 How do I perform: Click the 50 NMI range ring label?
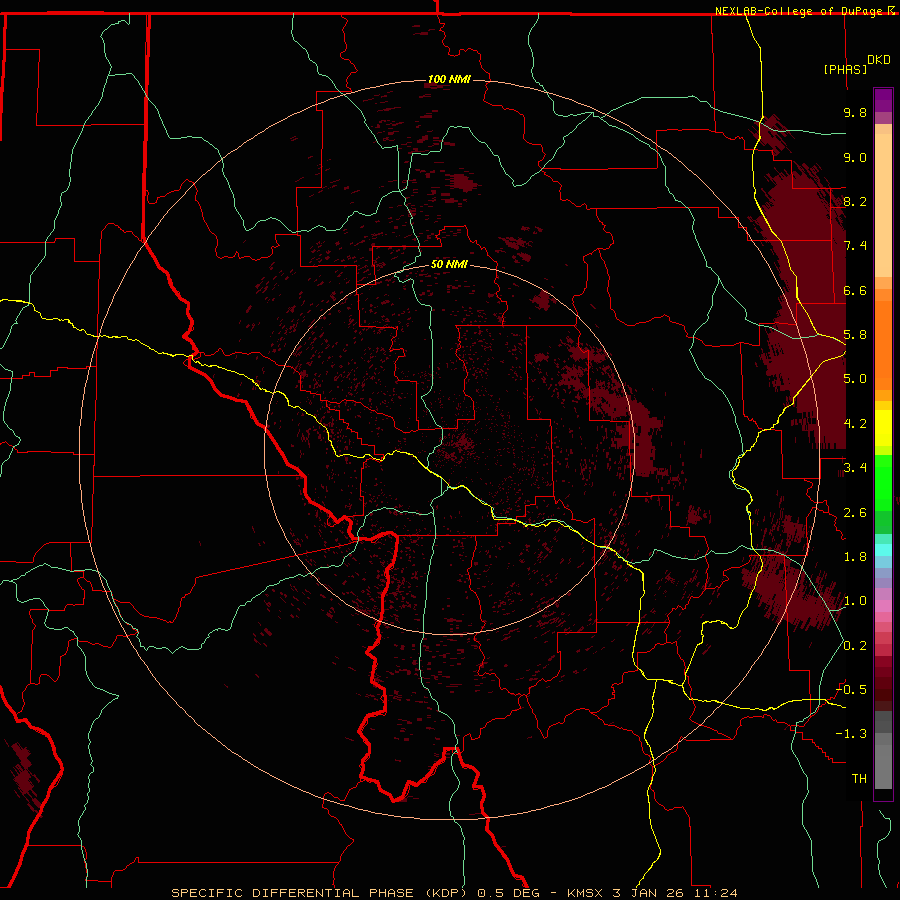449,265
